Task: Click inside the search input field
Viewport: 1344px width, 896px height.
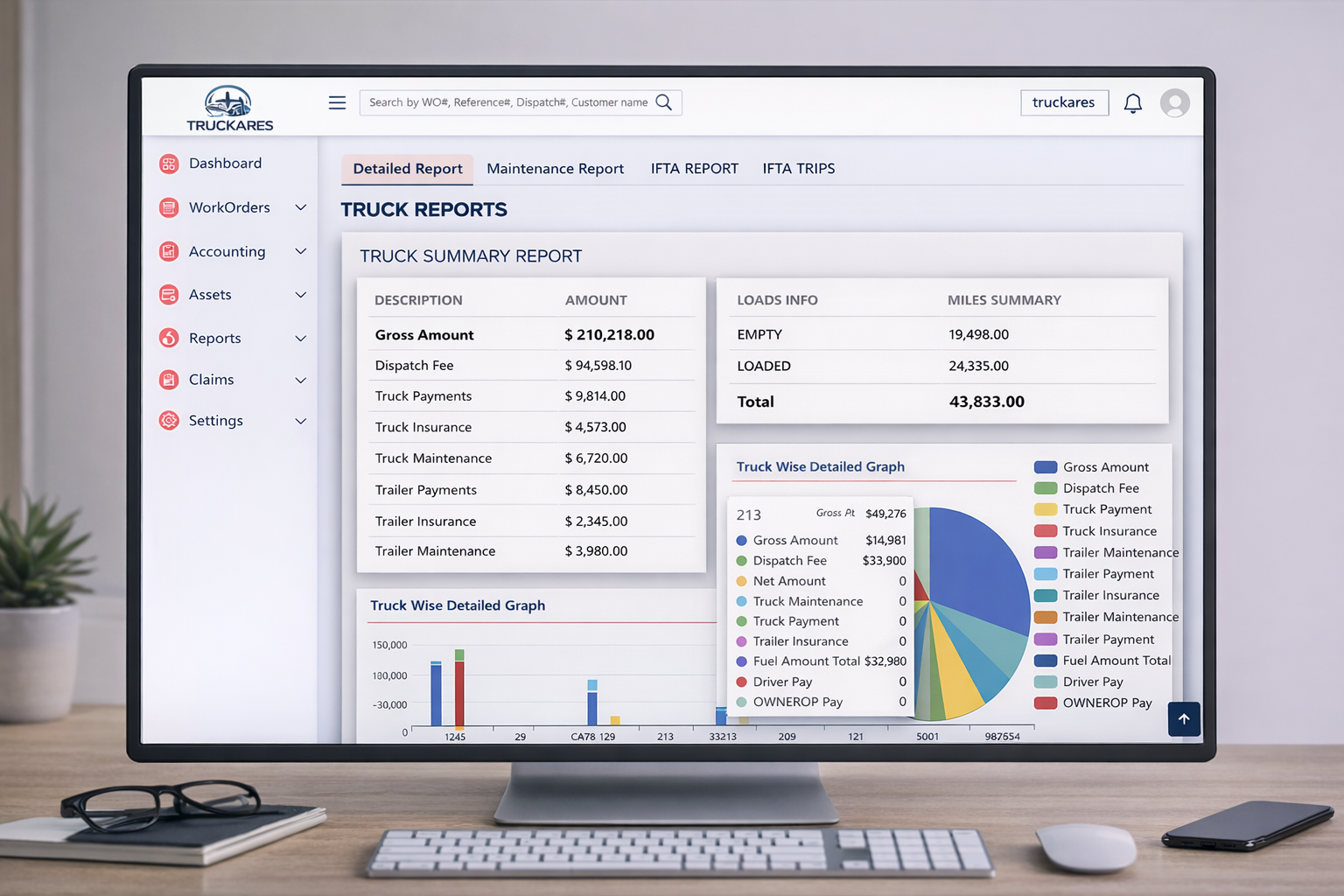Action: coord(499,102)
